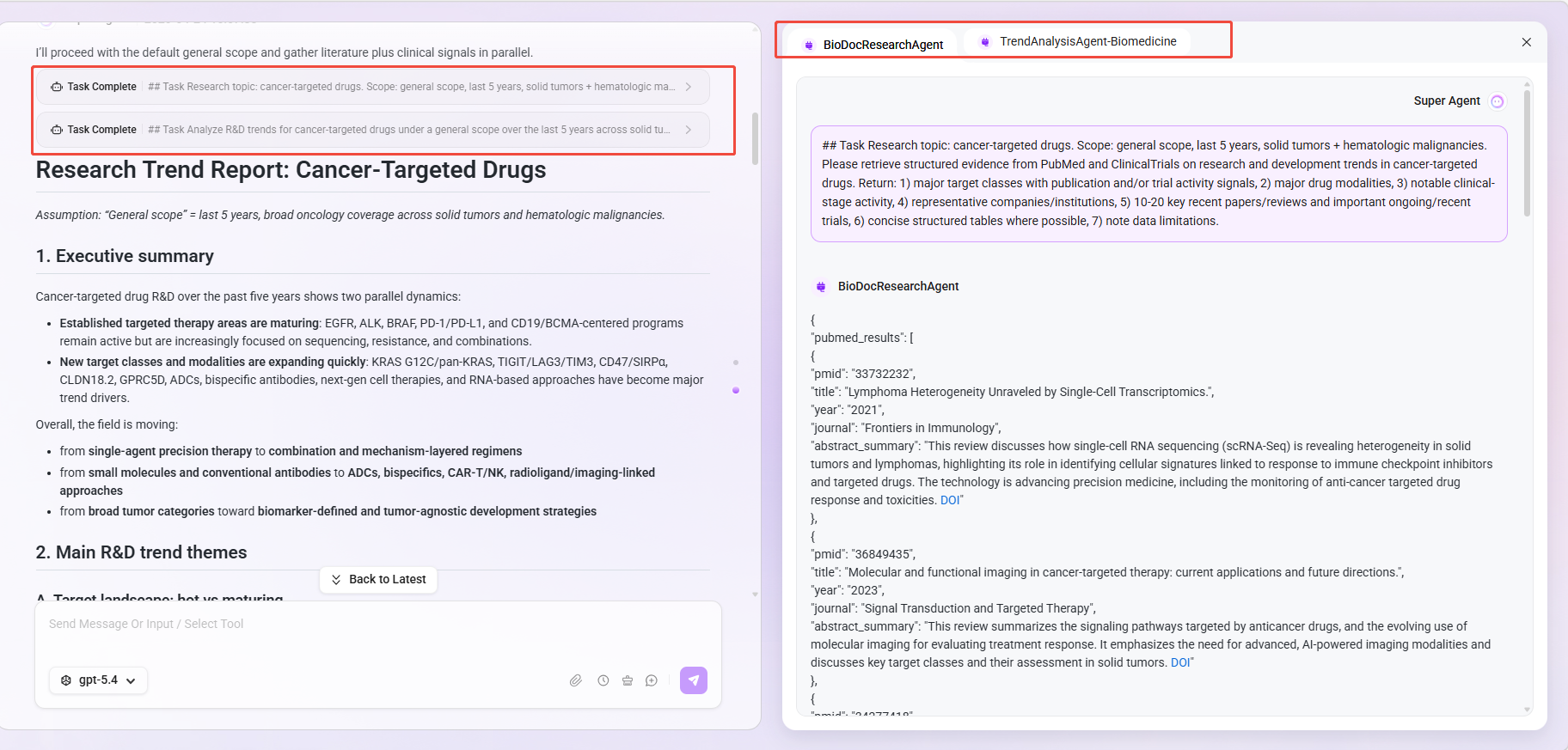Click the purple task prompt message bubble
The image size is (1568, 750).
click(1159, 184)
